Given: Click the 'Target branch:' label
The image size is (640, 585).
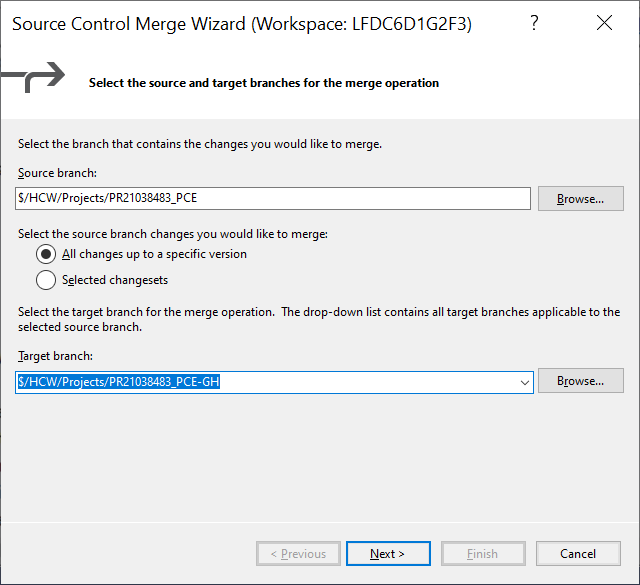Looking at the screenshot, I should pyautogui.click(x=55, y=356).
